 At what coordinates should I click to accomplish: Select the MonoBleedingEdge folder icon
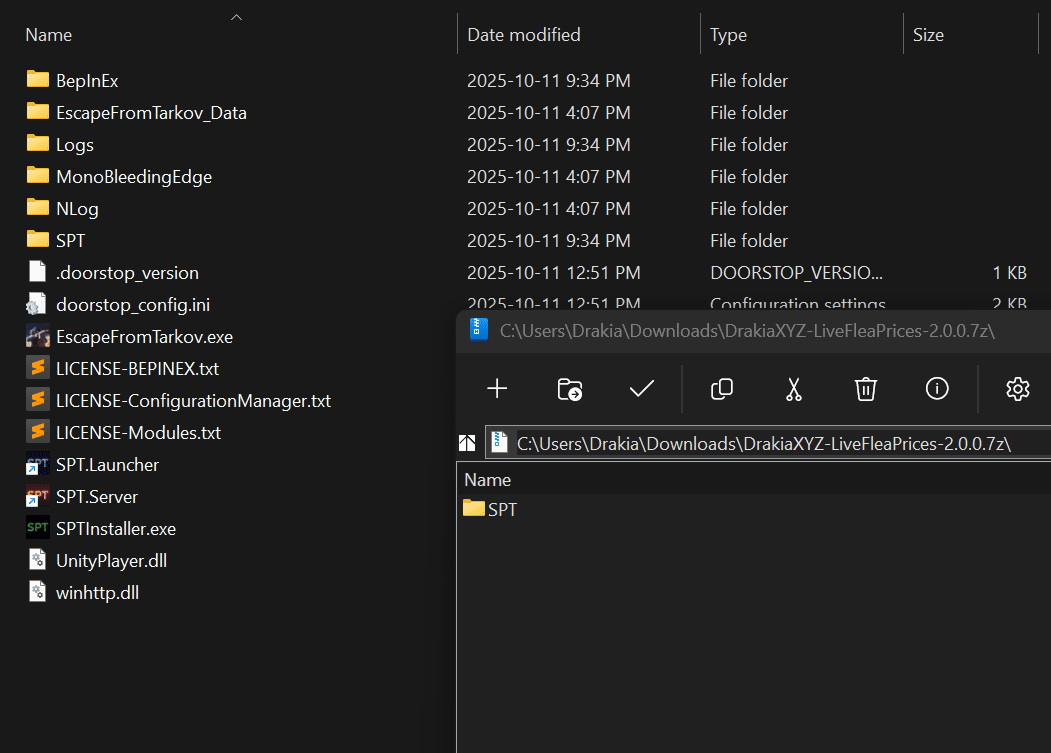coord(38,176)
